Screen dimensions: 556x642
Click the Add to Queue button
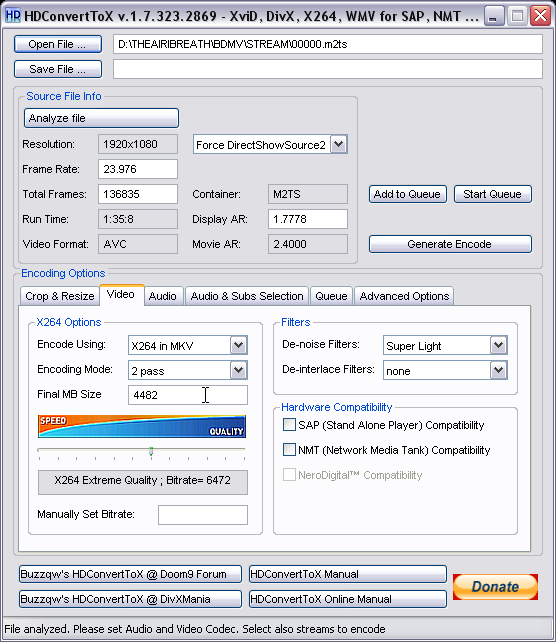coord(407,194)
